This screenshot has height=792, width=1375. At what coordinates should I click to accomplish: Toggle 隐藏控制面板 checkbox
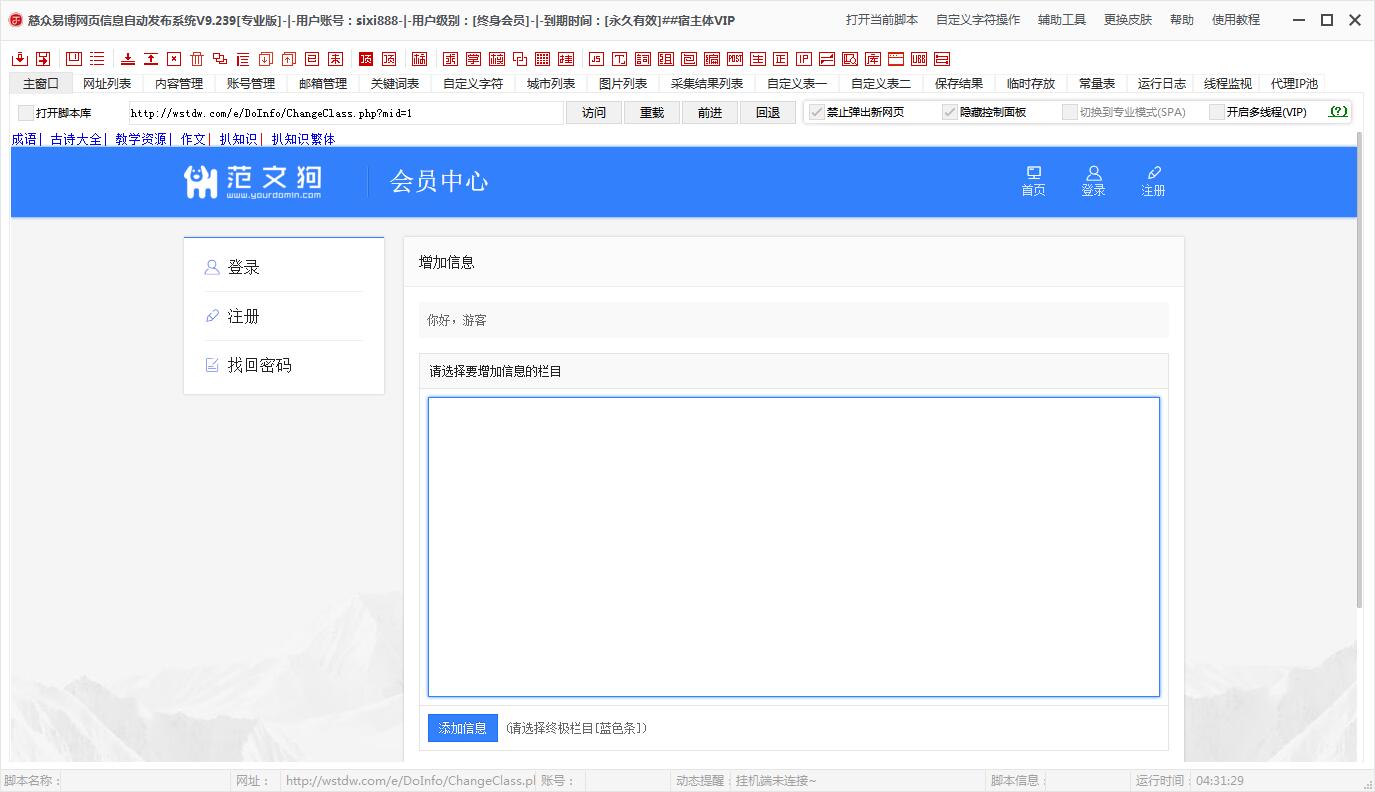tap(950, 112)
